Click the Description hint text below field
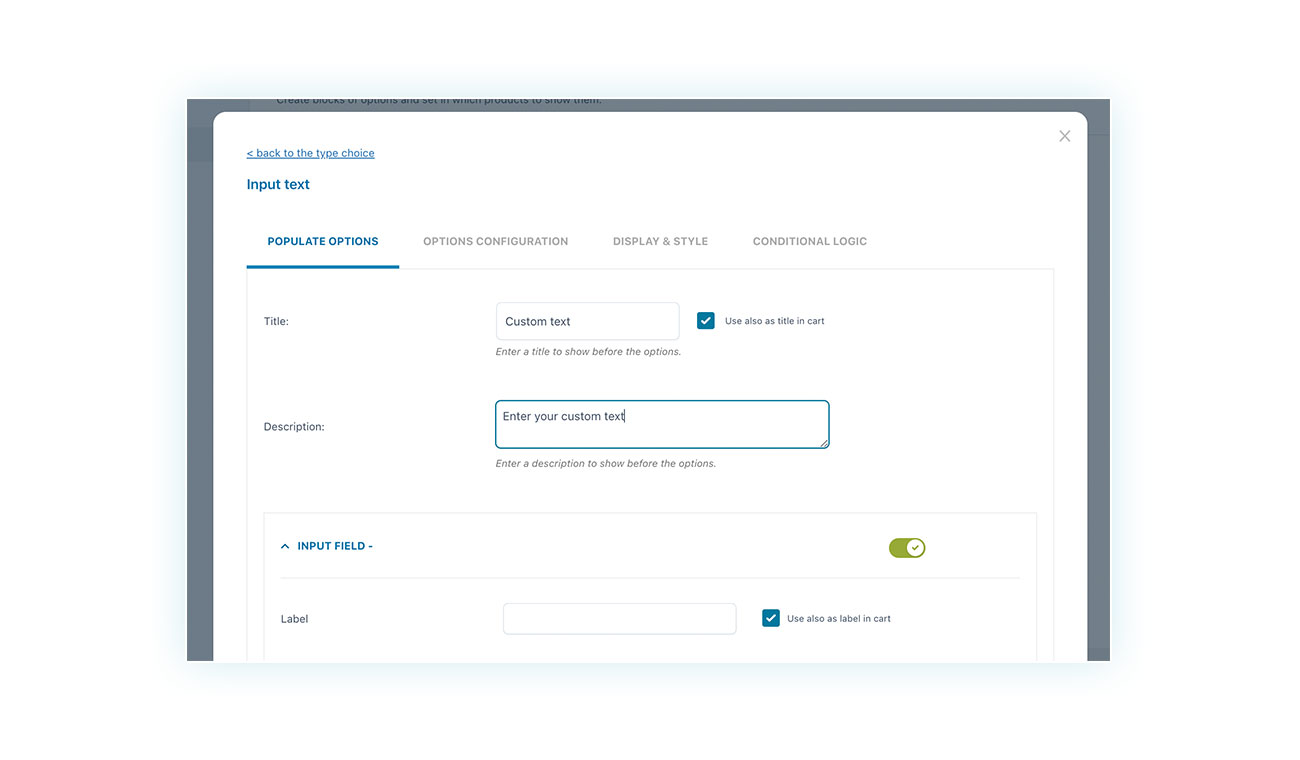Viewport: 1300px width, 760px height. (605, 464)
